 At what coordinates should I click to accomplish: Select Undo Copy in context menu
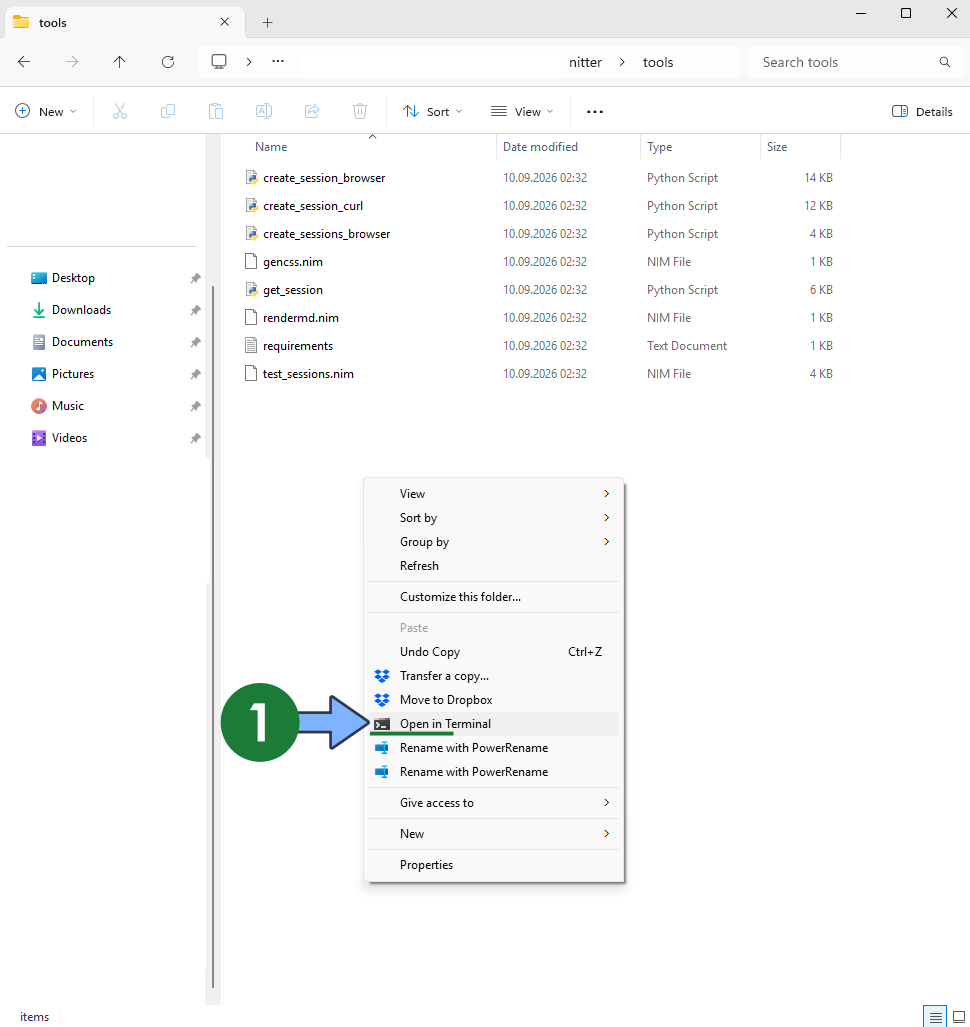tap(493, 652)
